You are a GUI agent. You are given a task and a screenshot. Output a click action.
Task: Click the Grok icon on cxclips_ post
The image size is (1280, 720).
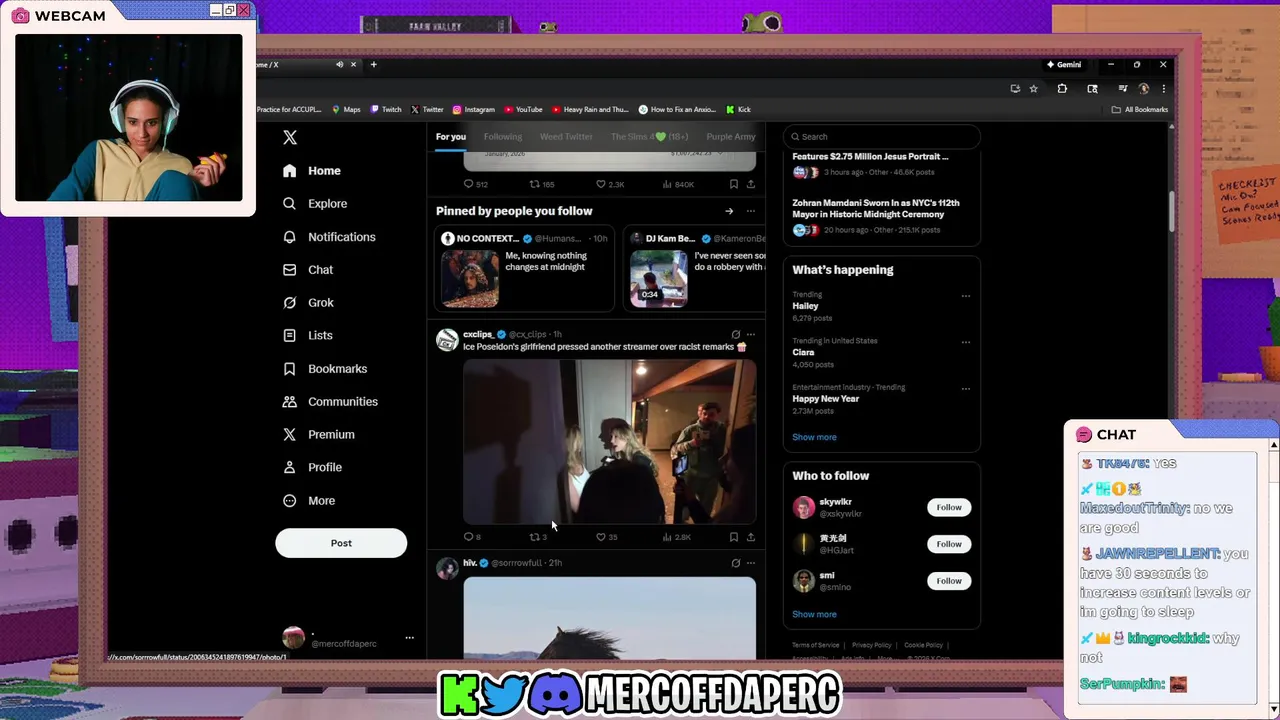coord(736,335)
